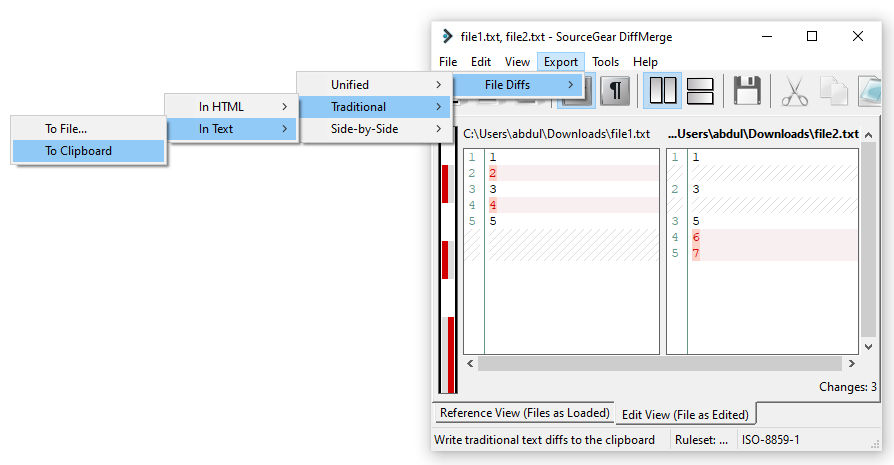The image size is (894, 465).
Task: Choose the Side-by-Side diff format entry
Action: [374, 129]
